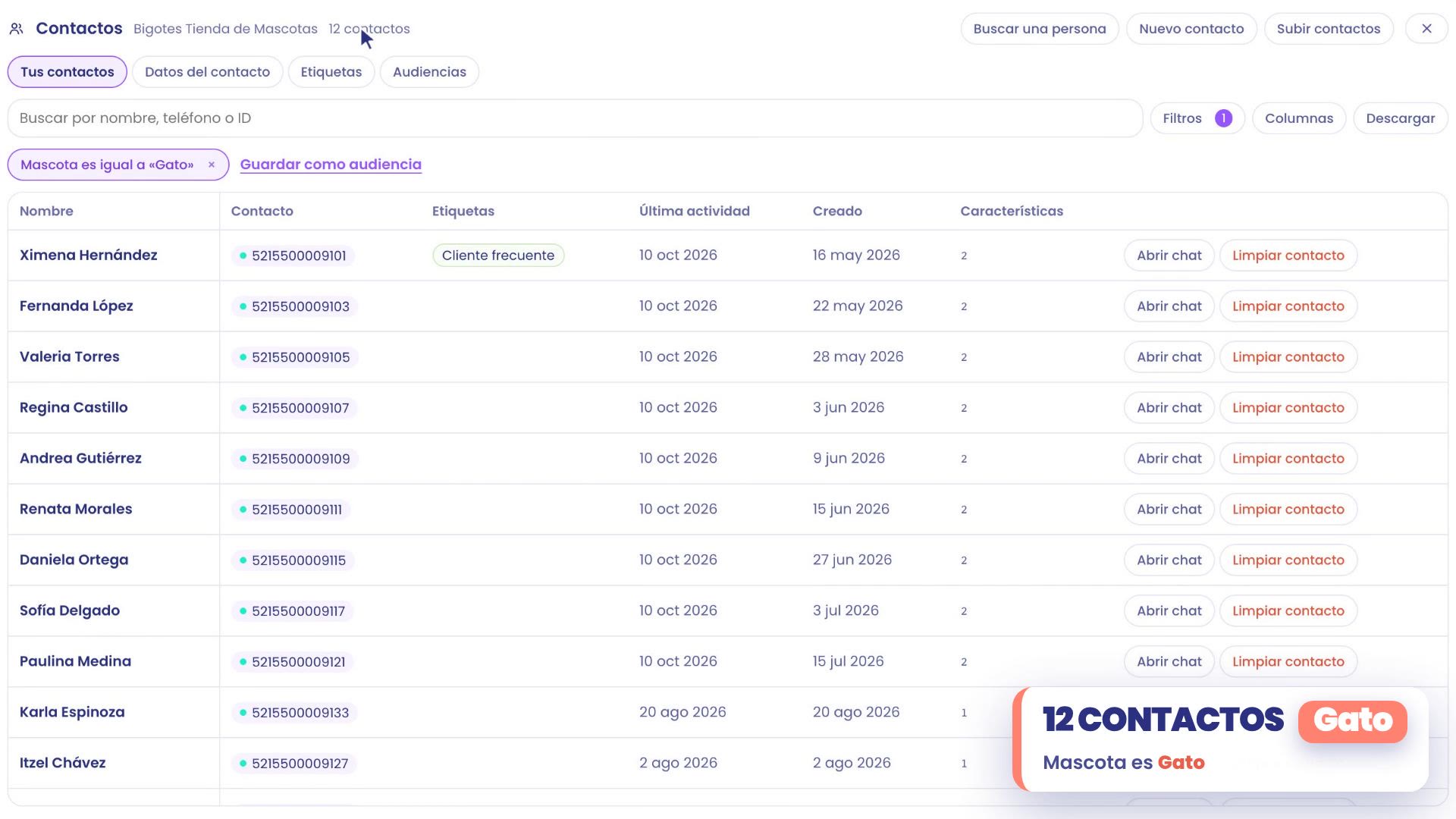Clear contact Daniela Ortega
This screenshot has width=1456, height=819.
[1288, 560]
